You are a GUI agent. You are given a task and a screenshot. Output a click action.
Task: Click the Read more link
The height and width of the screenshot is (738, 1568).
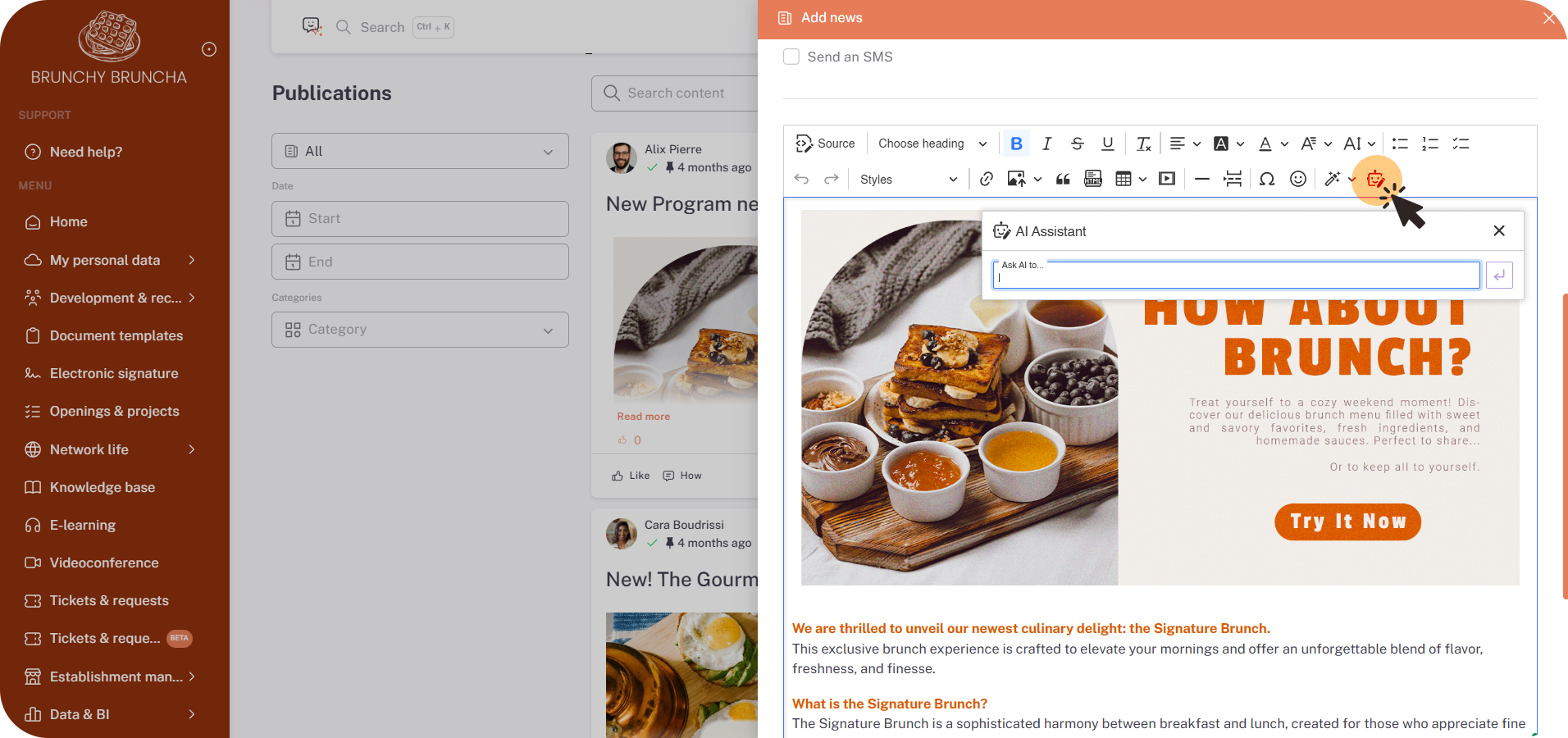tap(644, 417)
